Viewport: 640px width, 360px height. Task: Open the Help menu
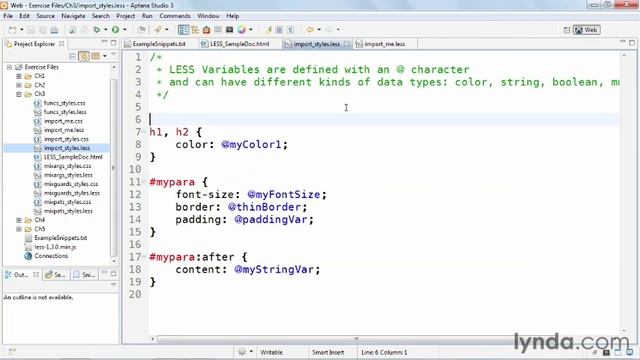click(232, 16)
